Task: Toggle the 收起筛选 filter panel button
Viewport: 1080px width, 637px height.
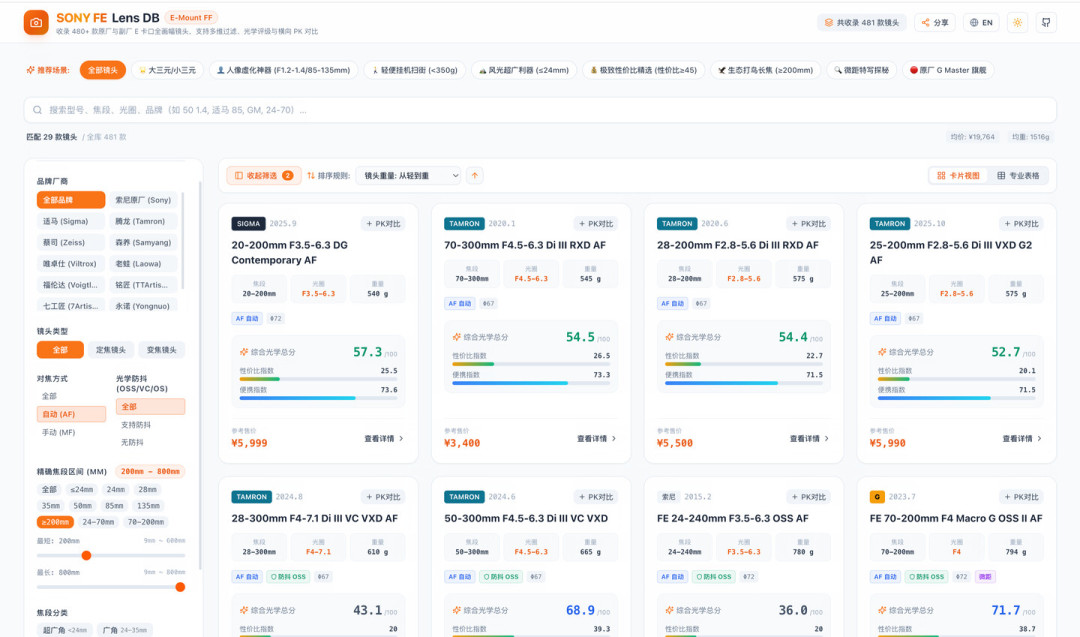Action: [x=264, y=176]
